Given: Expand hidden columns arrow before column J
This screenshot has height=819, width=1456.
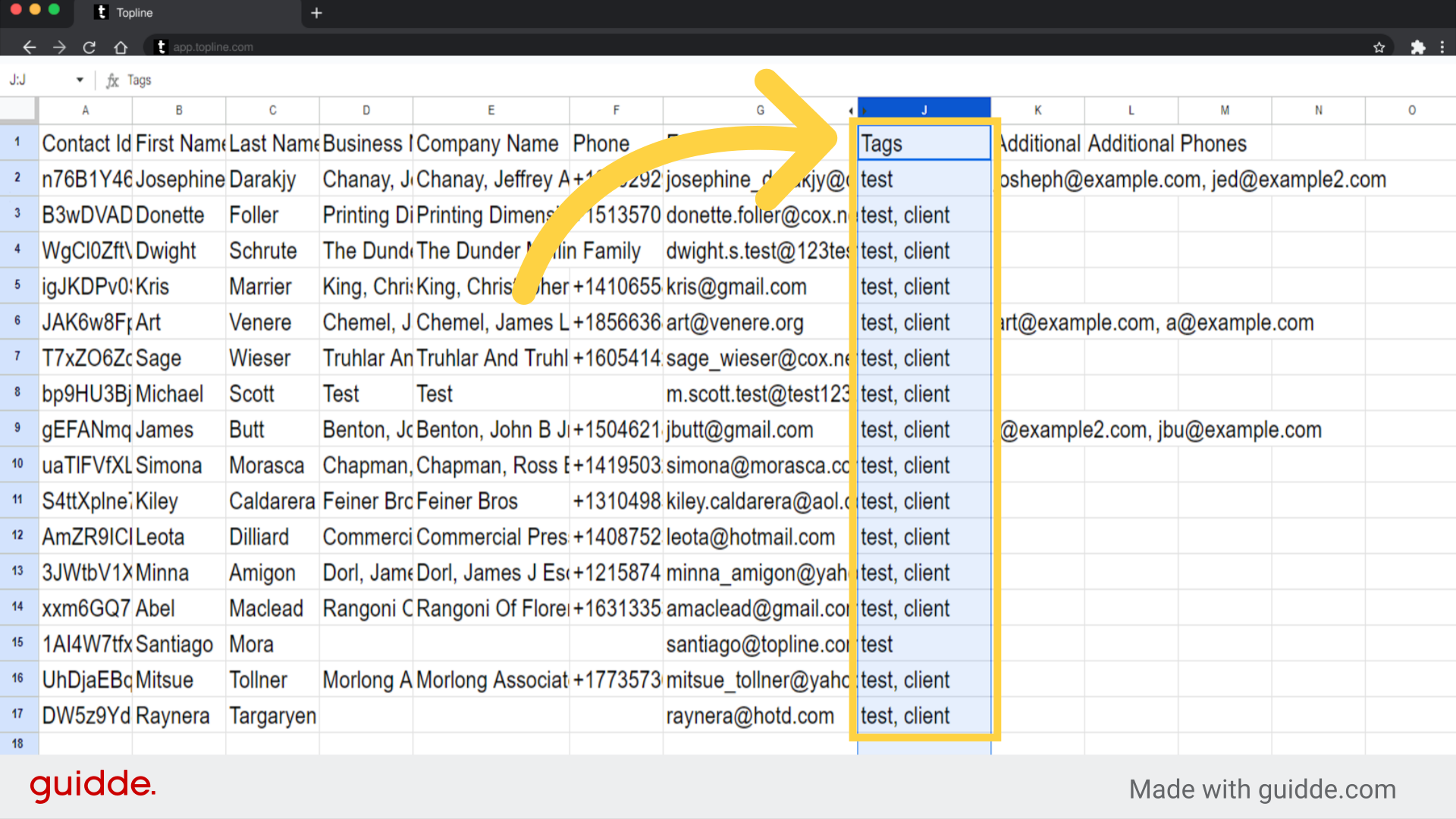Looking at the screenshot, I should [x=851, y=111].
